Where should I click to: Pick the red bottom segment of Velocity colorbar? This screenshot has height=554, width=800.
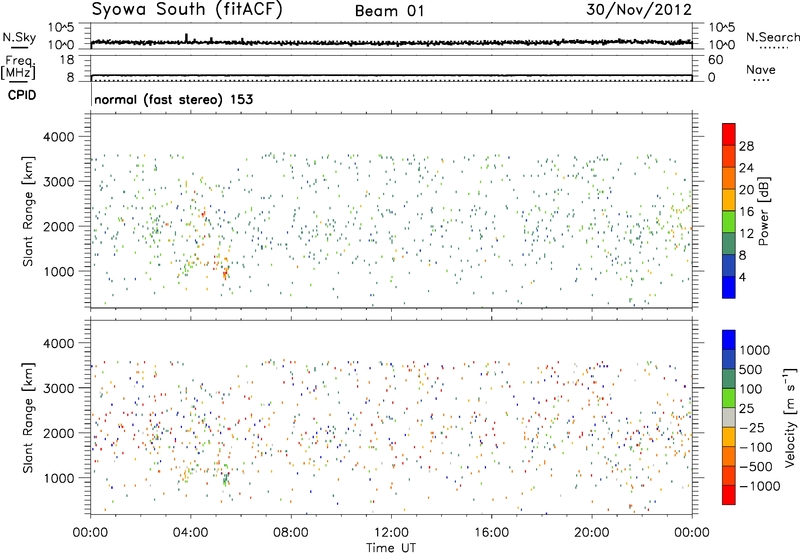coord(729,495)
